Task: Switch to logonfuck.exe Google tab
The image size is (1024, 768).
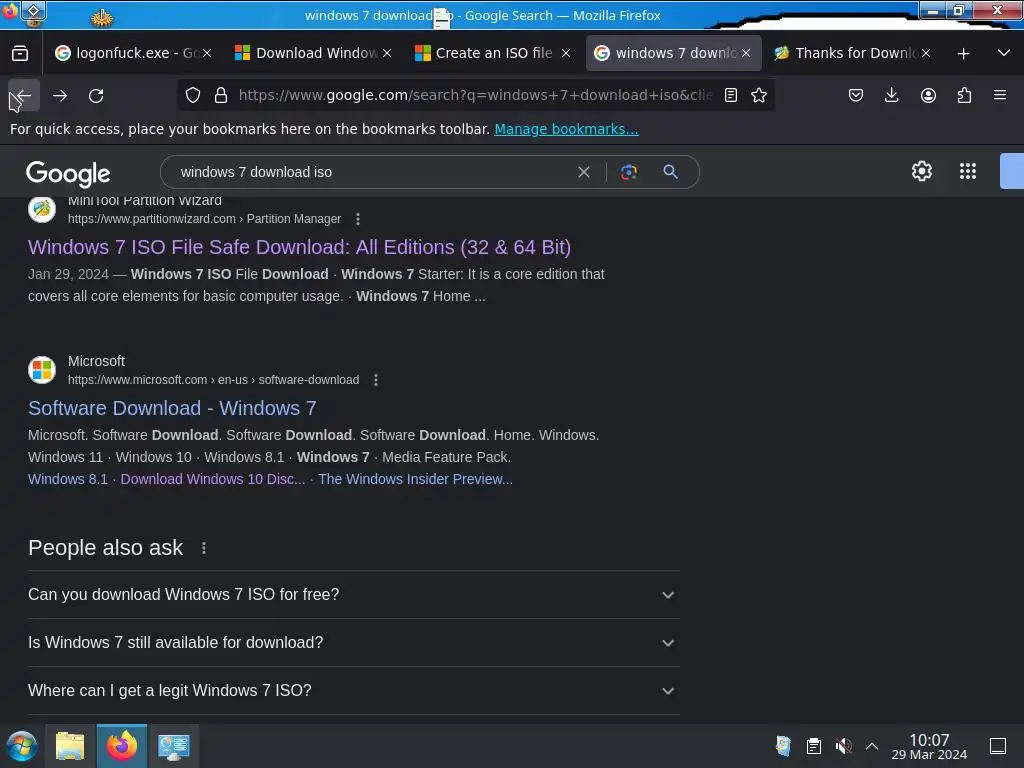Action: point(128,53)
